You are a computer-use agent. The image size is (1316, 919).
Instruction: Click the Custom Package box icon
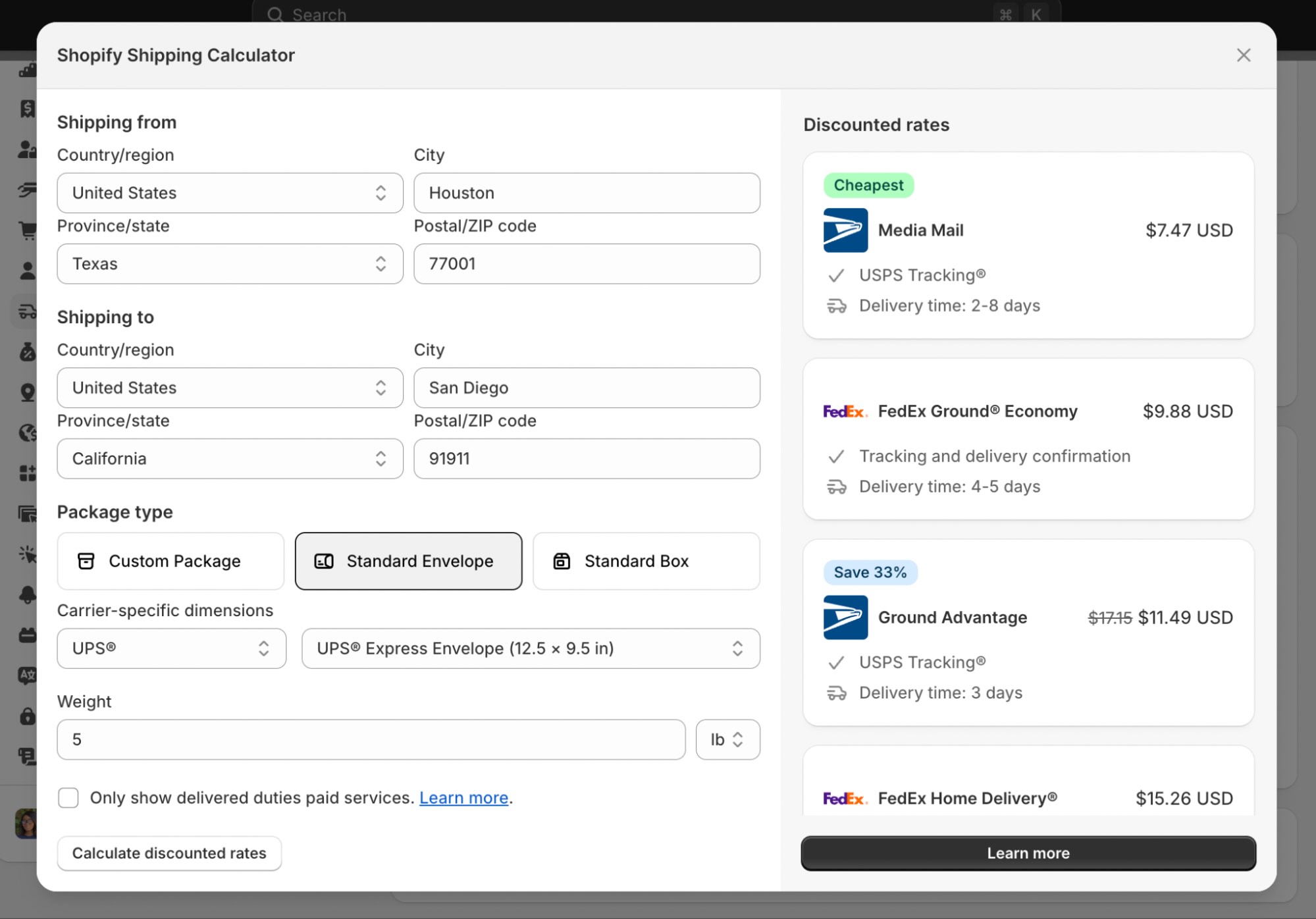coord(86,561)
